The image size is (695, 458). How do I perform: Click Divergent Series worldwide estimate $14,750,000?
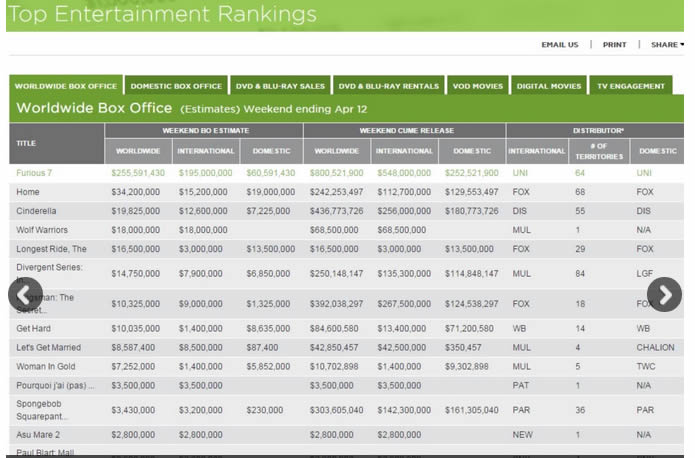[x=136, y=274]
